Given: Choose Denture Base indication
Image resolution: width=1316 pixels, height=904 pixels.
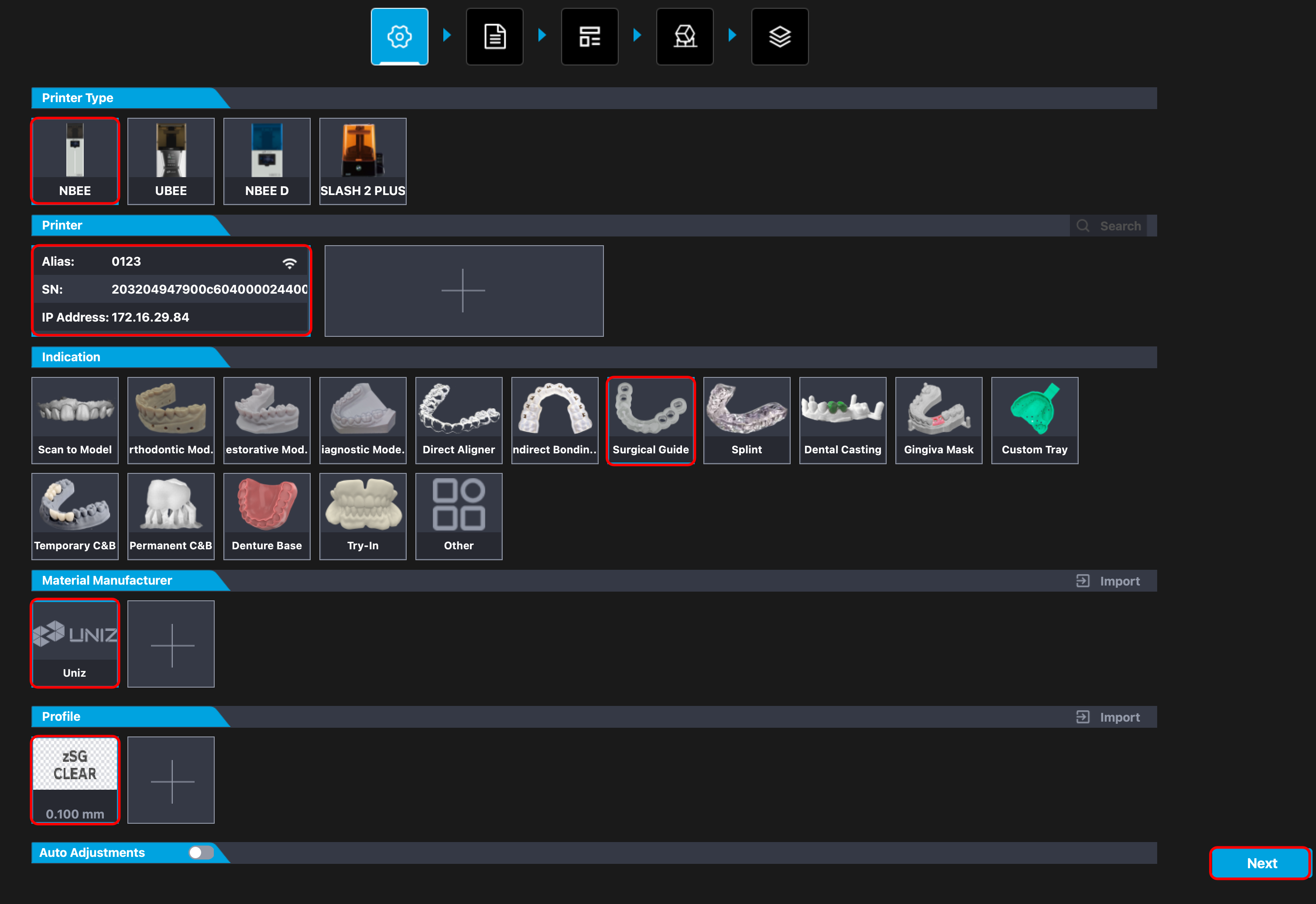Looking at the screenshot, I should click(x=267, y=517).
